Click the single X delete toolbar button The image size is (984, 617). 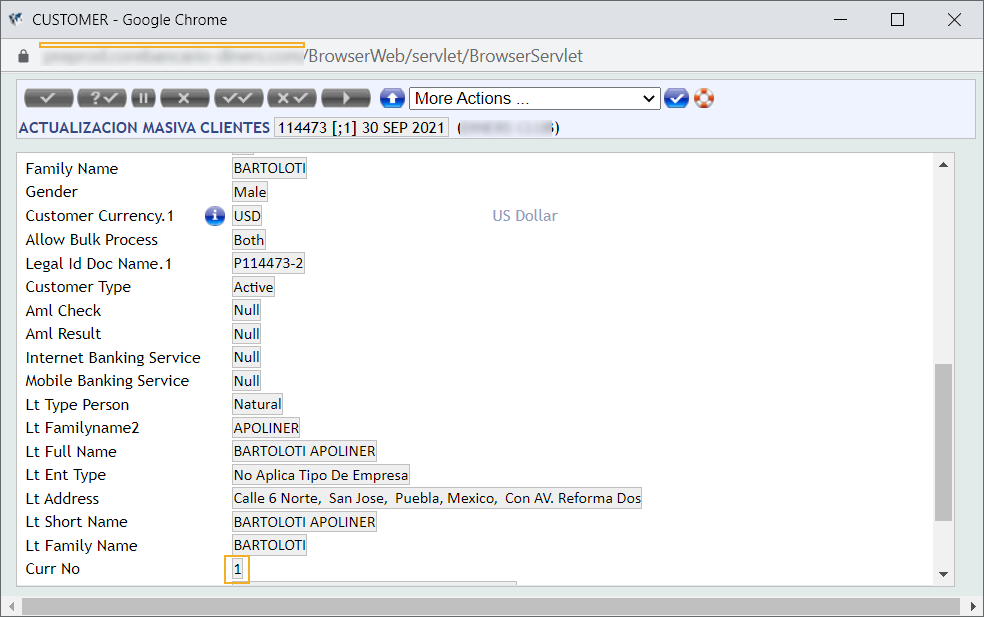click(x=184, y=98)
